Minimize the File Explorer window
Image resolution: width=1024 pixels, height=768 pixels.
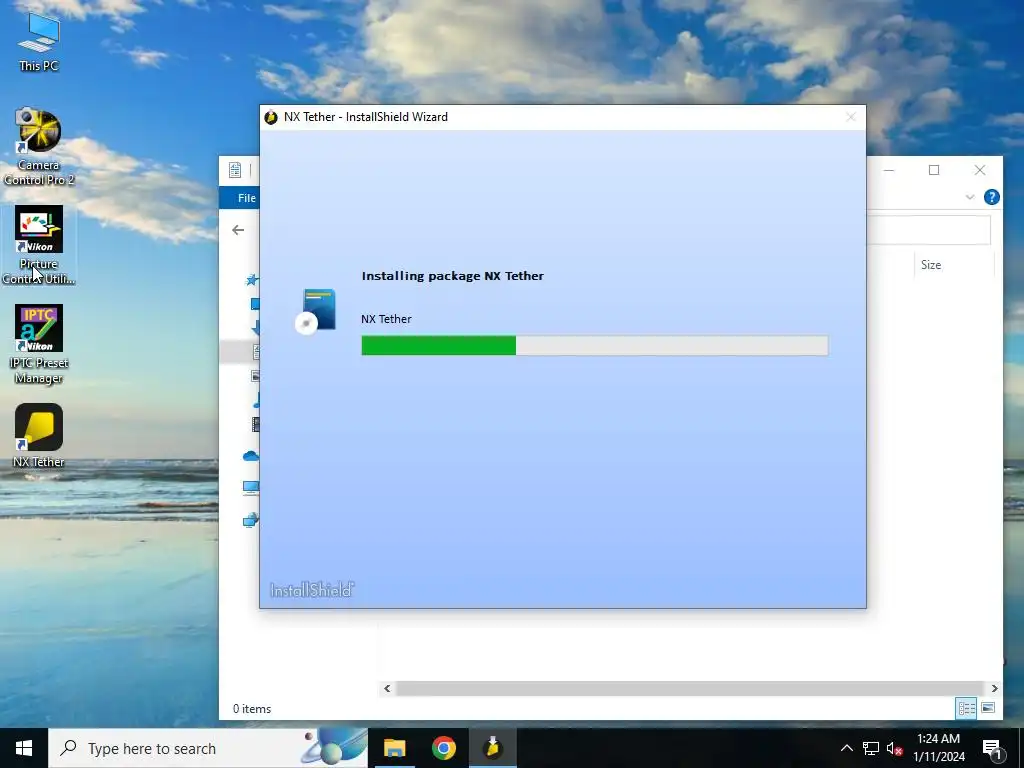[x=889, y=170]
